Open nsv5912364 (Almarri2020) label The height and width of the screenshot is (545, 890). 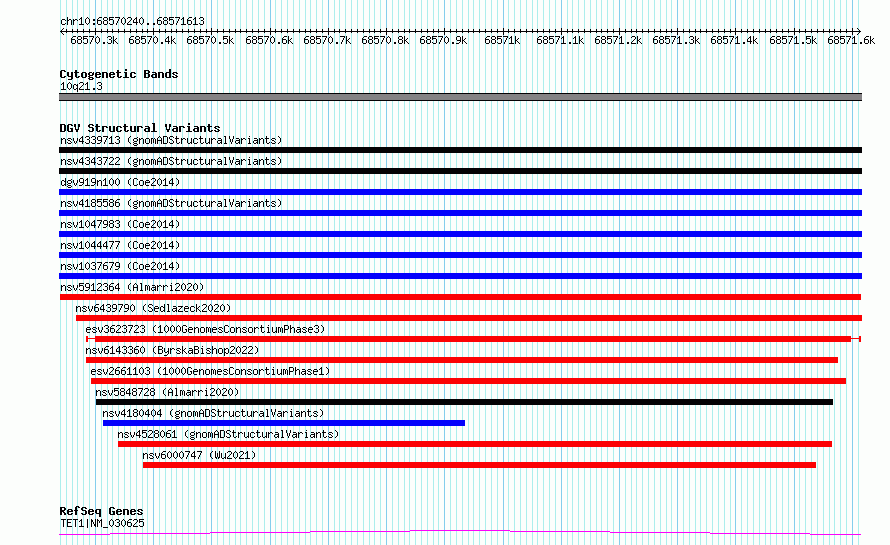click(132, 287)
